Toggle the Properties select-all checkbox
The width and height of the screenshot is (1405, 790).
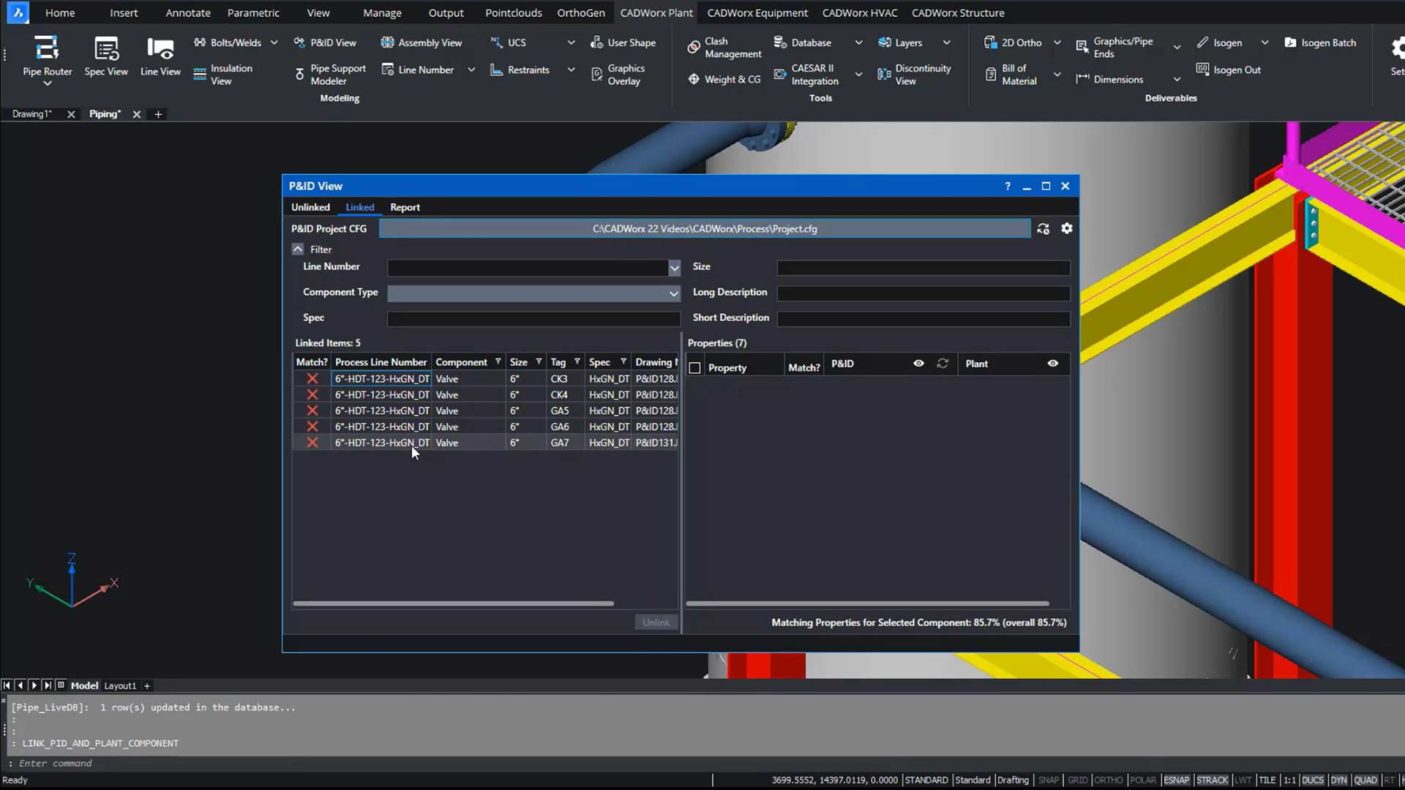pyautogui.click(x=695, y=368)
